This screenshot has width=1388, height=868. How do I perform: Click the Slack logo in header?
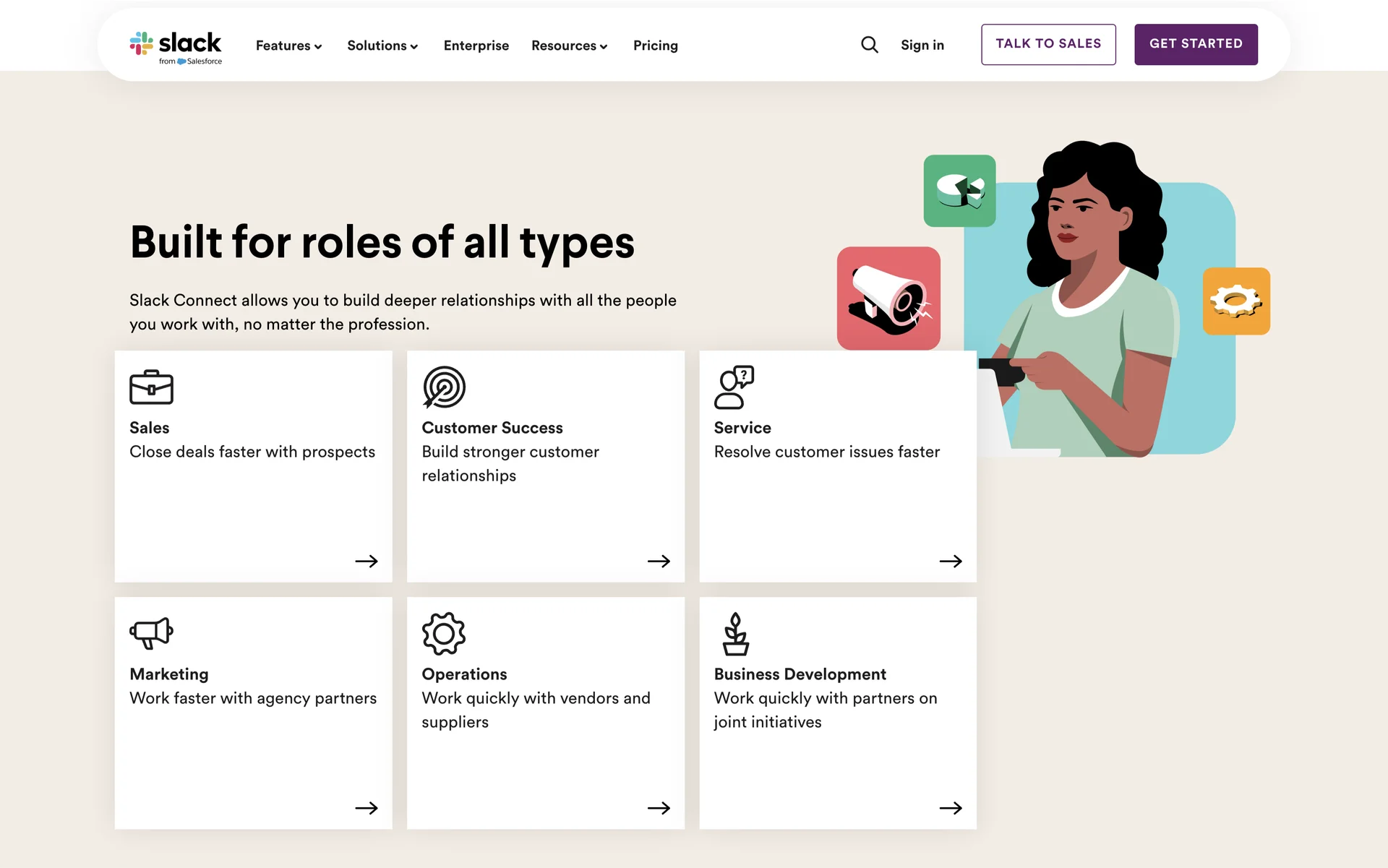[176, 47]
